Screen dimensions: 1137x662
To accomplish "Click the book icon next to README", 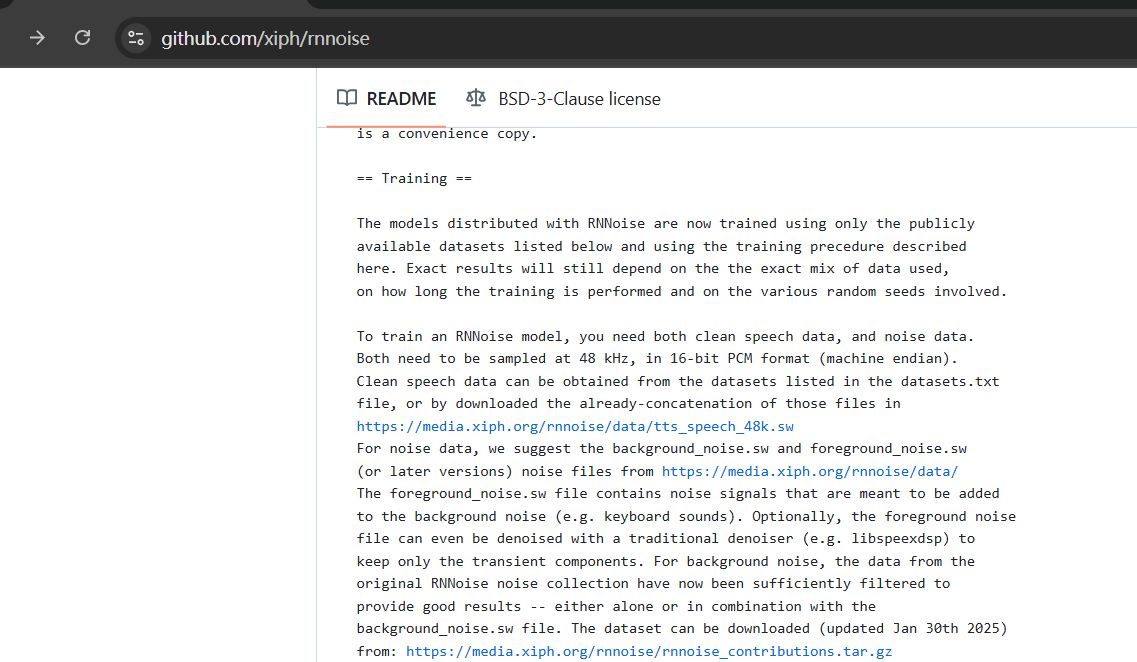I will click(347, 98).
